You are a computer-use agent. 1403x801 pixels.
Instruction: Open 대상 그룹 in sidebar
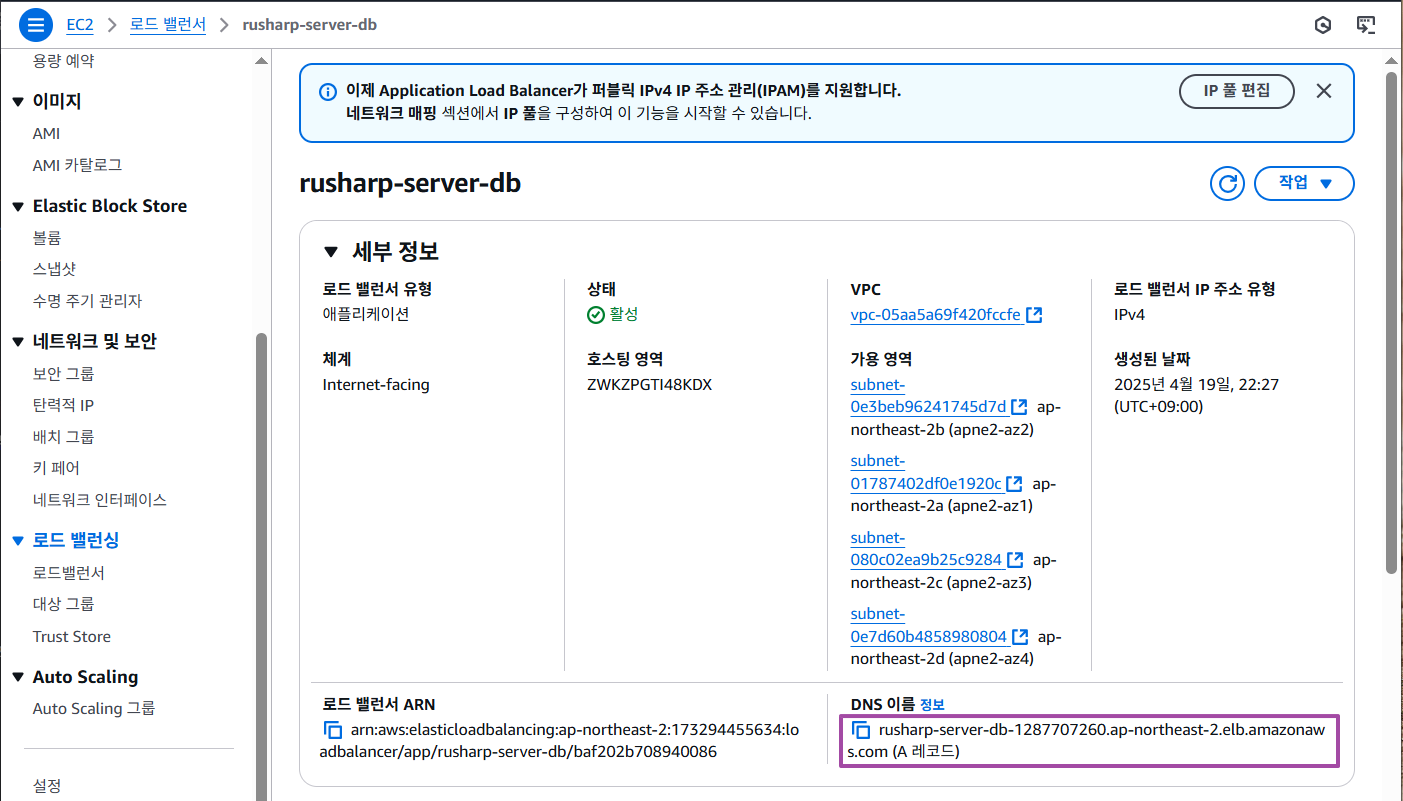point(63,604)
